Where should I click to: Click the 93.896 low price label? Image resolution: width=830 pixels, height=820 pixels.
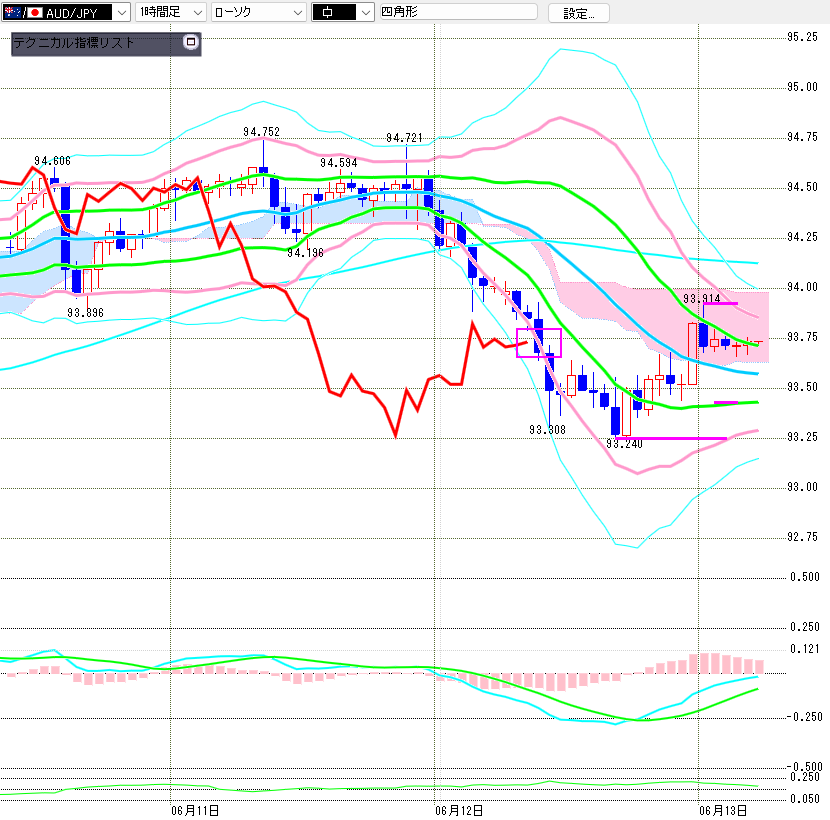click(85, 313)
